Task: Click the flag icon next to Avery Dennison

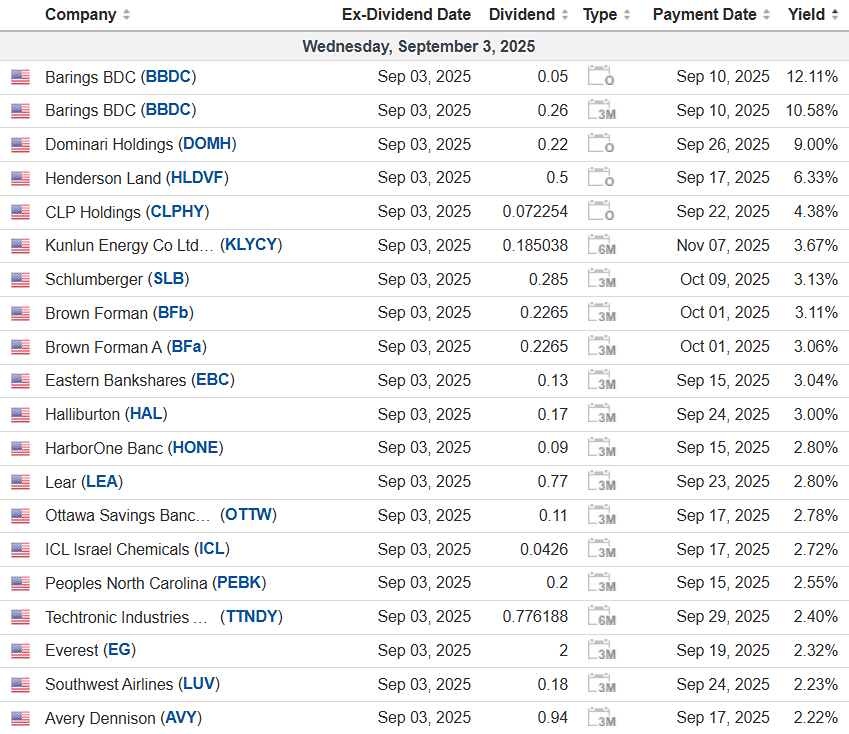Action: tap(20, 719)
